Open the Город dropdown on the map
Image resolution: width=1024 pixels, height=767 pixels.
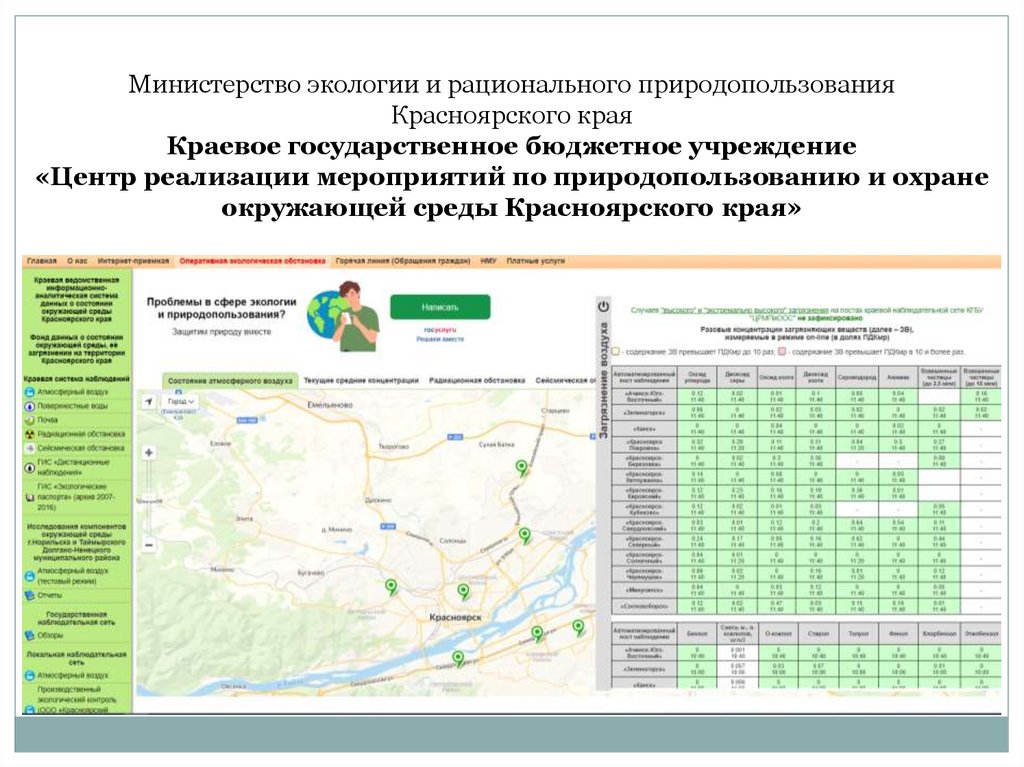181,401
